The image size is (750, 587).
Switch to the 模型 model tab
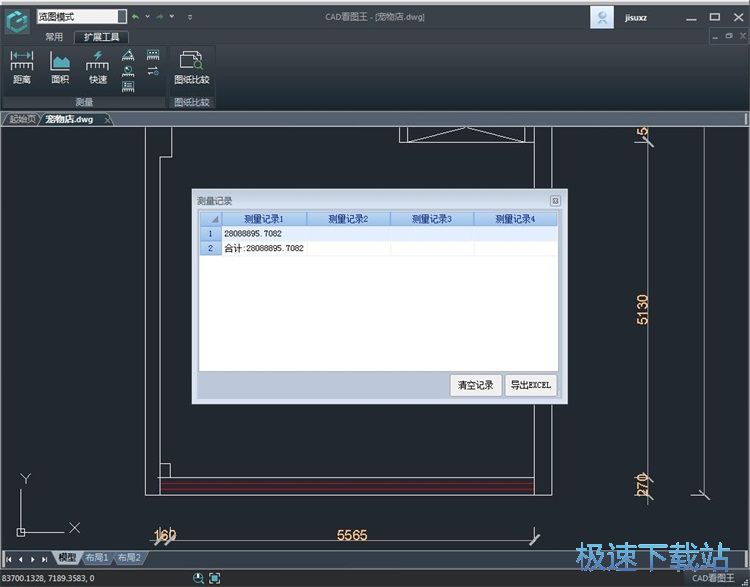[67, 558]
